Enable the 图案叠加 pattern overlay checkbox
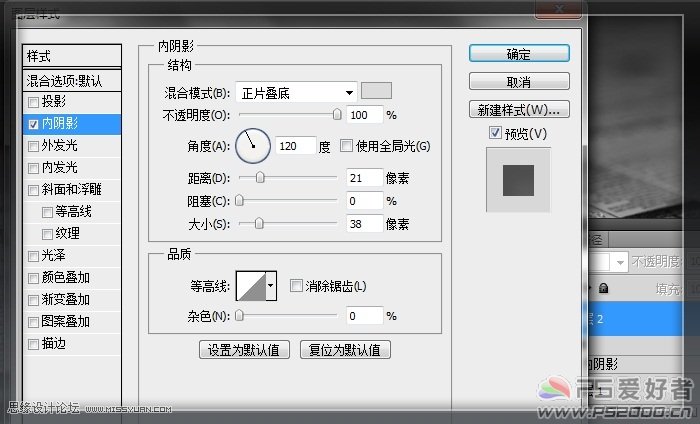This screenshot has height=424, width=700. coord(33,322)
